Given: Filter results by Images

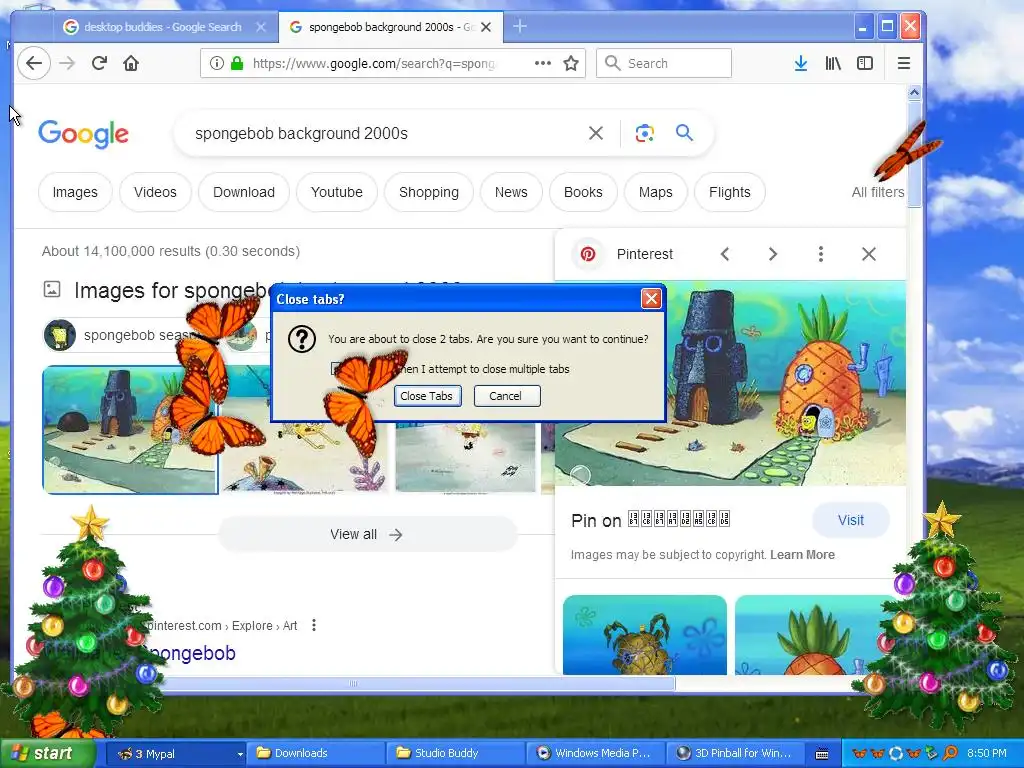Looking at the screenshot, I should 75,192.
